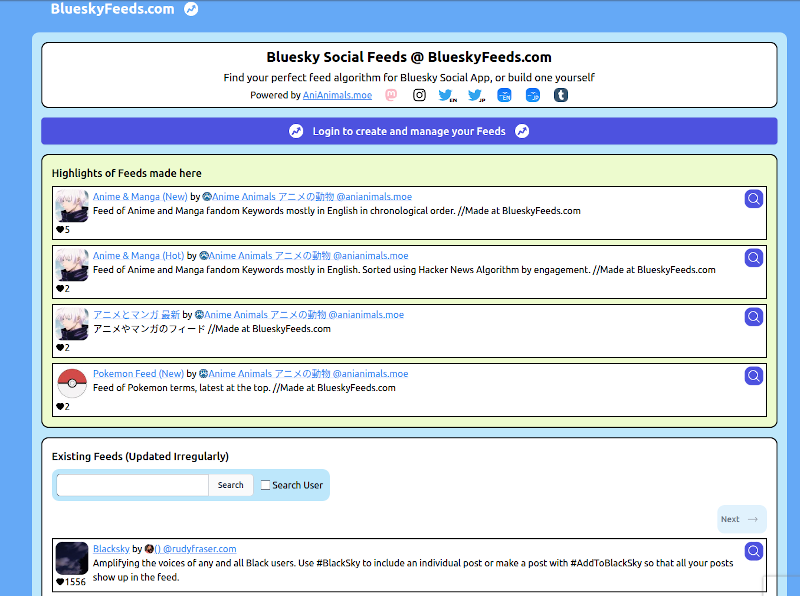Preview the アニメとマンガ 最新 feed with magnifier
Image resolution: width=800 pixels, height=596 pixels.
[754, 317]
